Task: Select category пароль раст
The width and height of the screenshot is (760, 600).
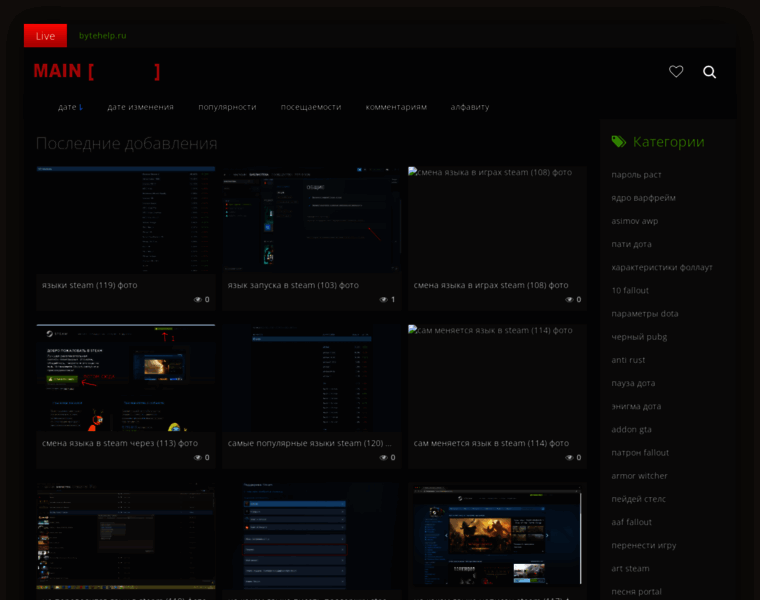Action: point(636,175)
